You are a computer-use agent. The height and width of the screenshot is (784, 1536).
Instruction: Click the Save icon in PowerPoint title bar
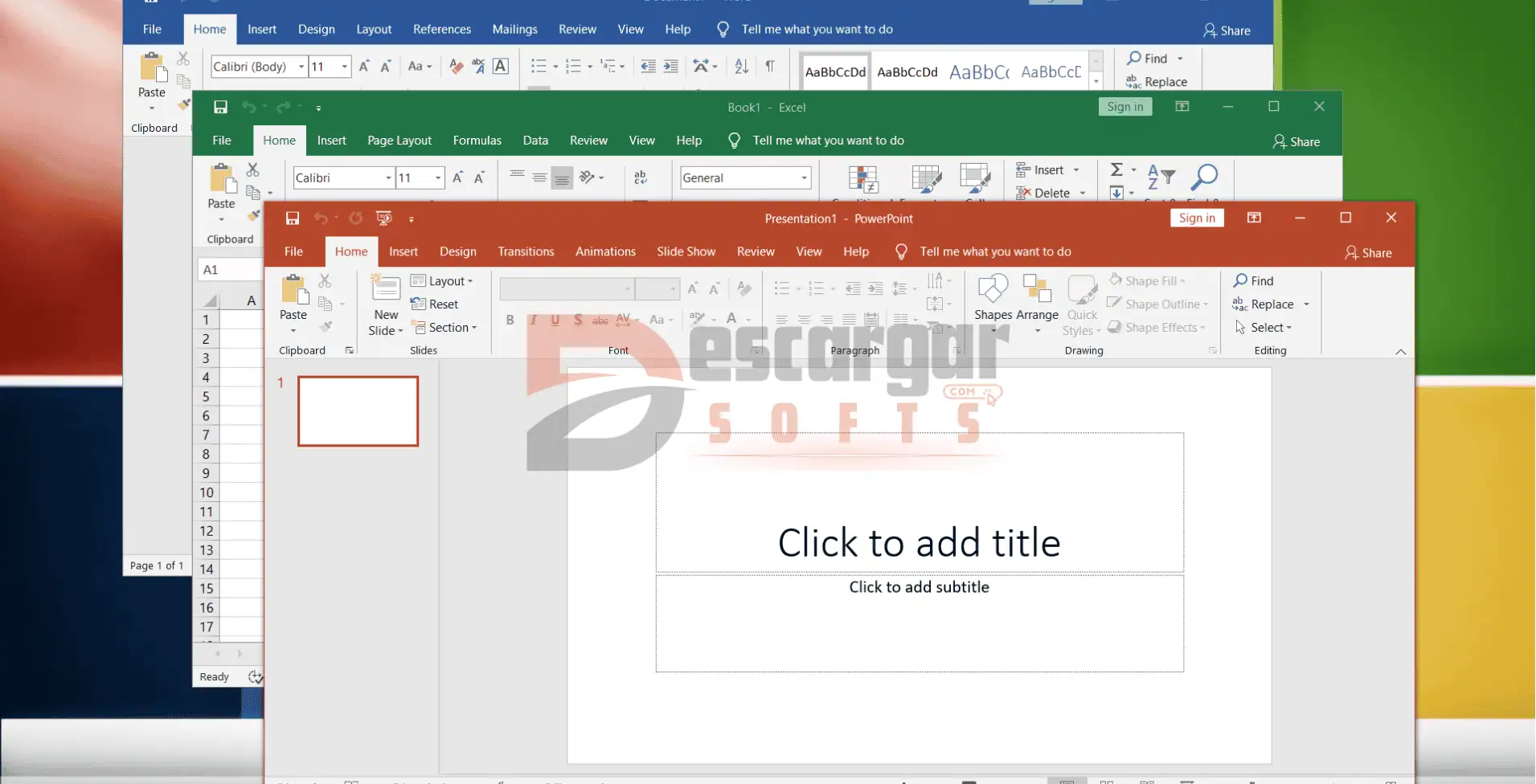293,218
